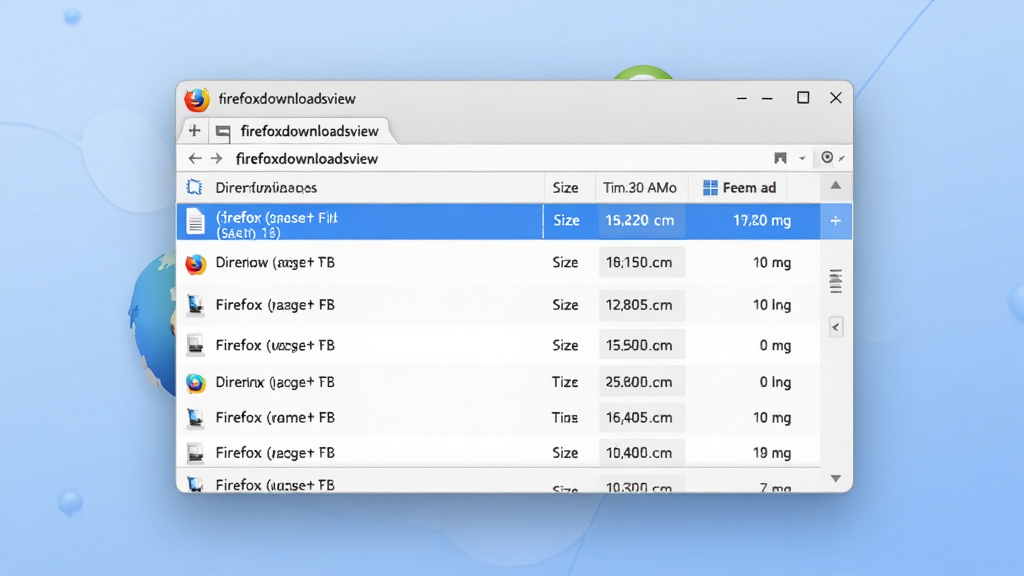Click the grid icon beside Feem ad
Viewport: 1024px width, 576px height.
(x=710, y=188)
